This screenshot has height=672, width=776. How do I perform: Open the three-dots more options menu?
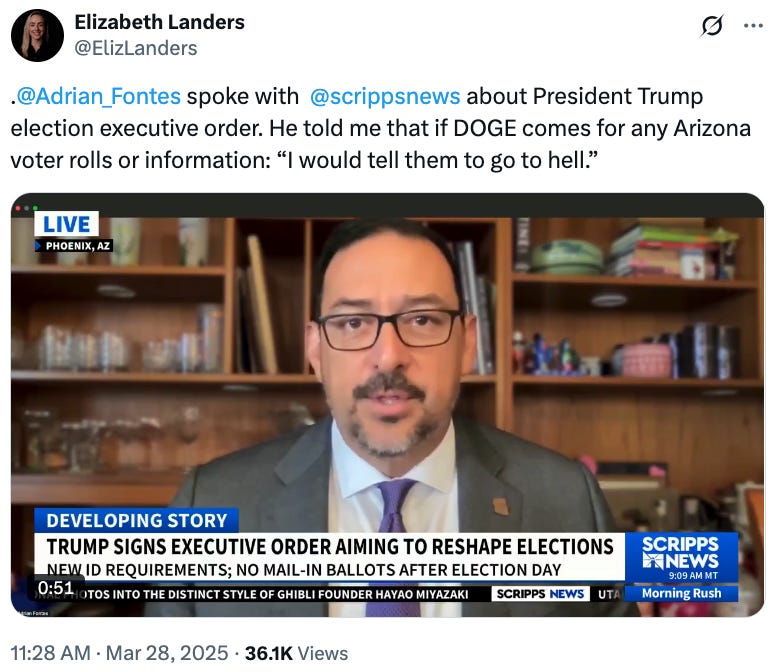[x=753, y=25]
